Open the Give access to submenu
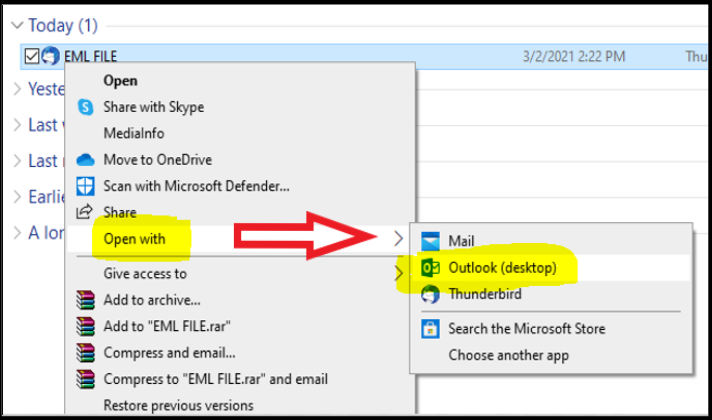712x420 pixels. 240,274
